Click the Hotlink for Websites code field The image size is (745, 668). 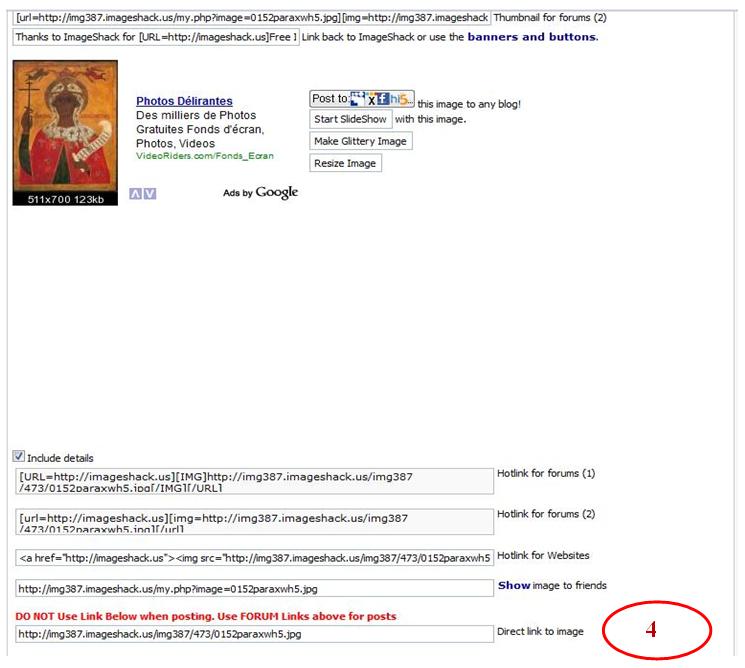(254, 557)
